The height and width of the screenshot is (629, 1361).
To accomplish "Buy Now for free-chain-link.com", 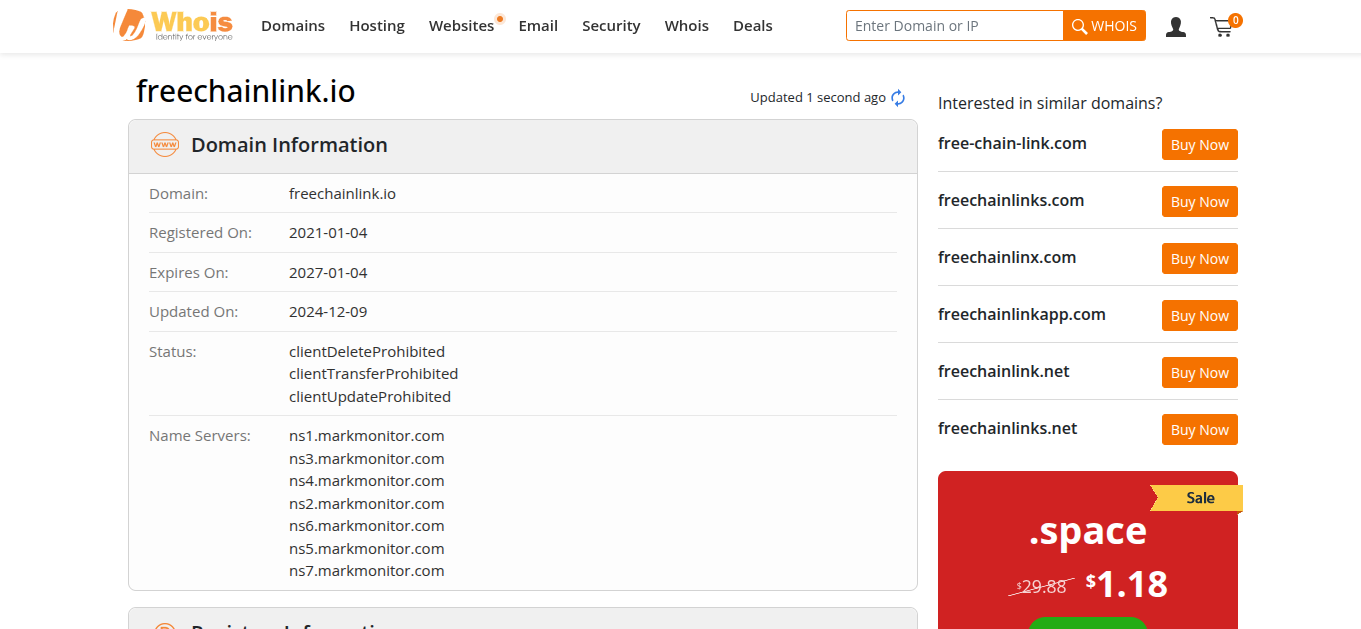I will click(1200, 145).
